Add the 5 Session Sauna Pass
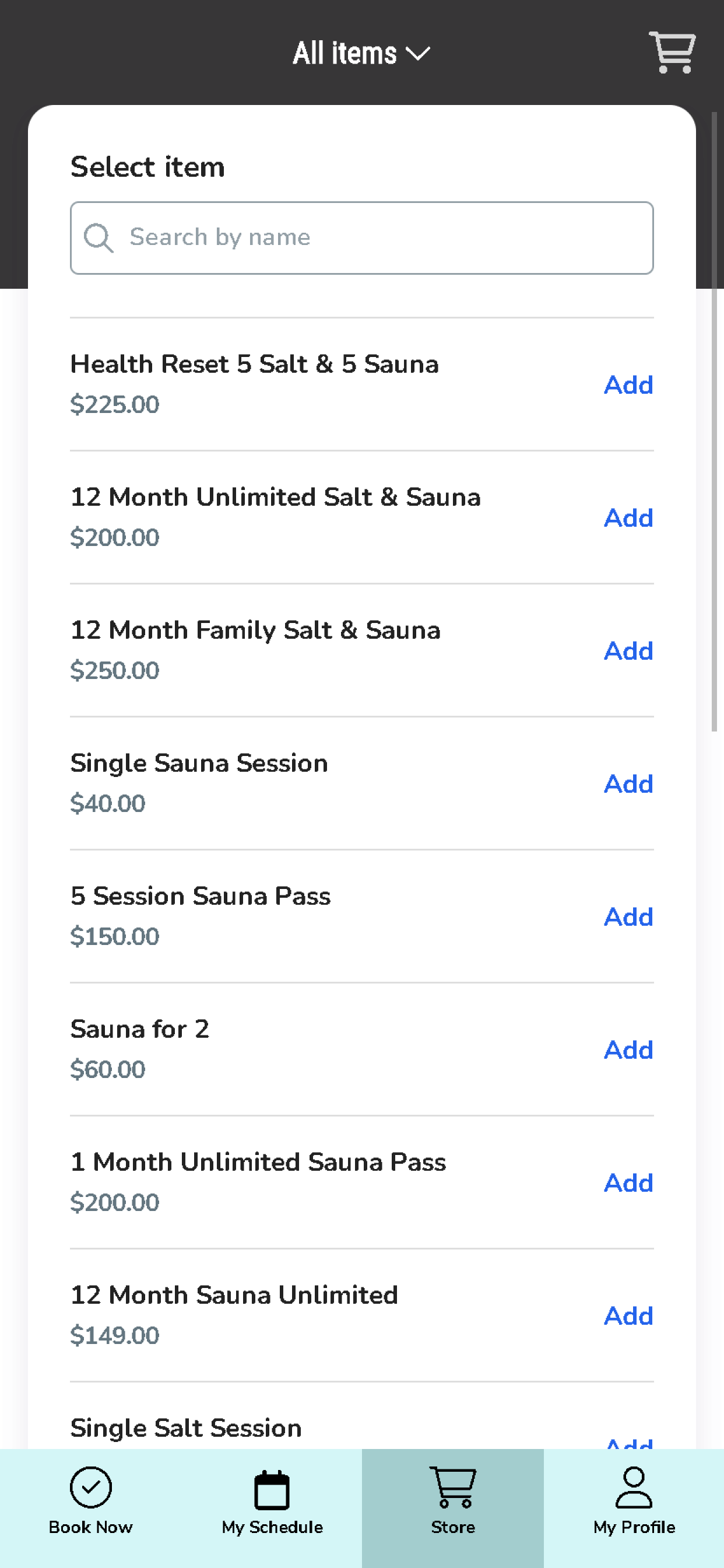The width and height of the screenshot is (724, 1568). coord(628,916)
